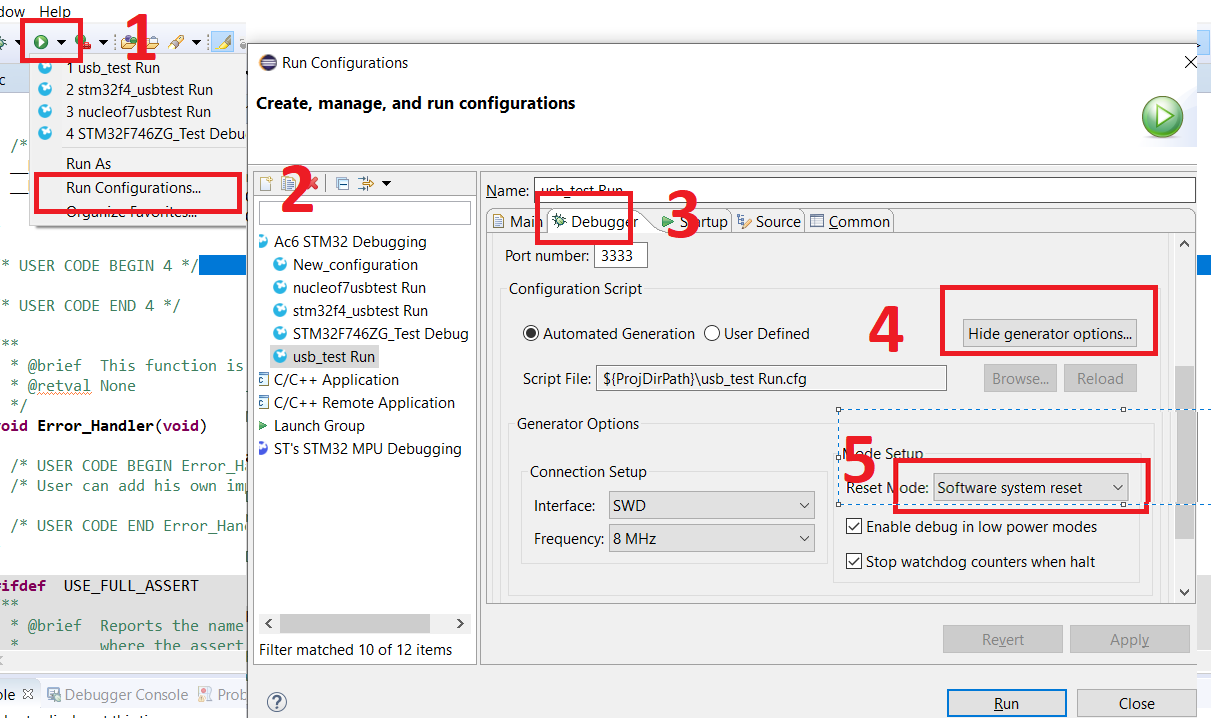Collapse all configurations in the tree

click(342, 183)
